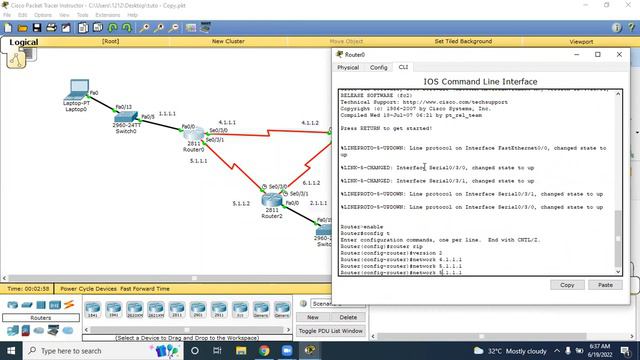This screenshot has width=640, height=360.
Task: Select the CLI tab of Router0
Action: coord(403,67)
